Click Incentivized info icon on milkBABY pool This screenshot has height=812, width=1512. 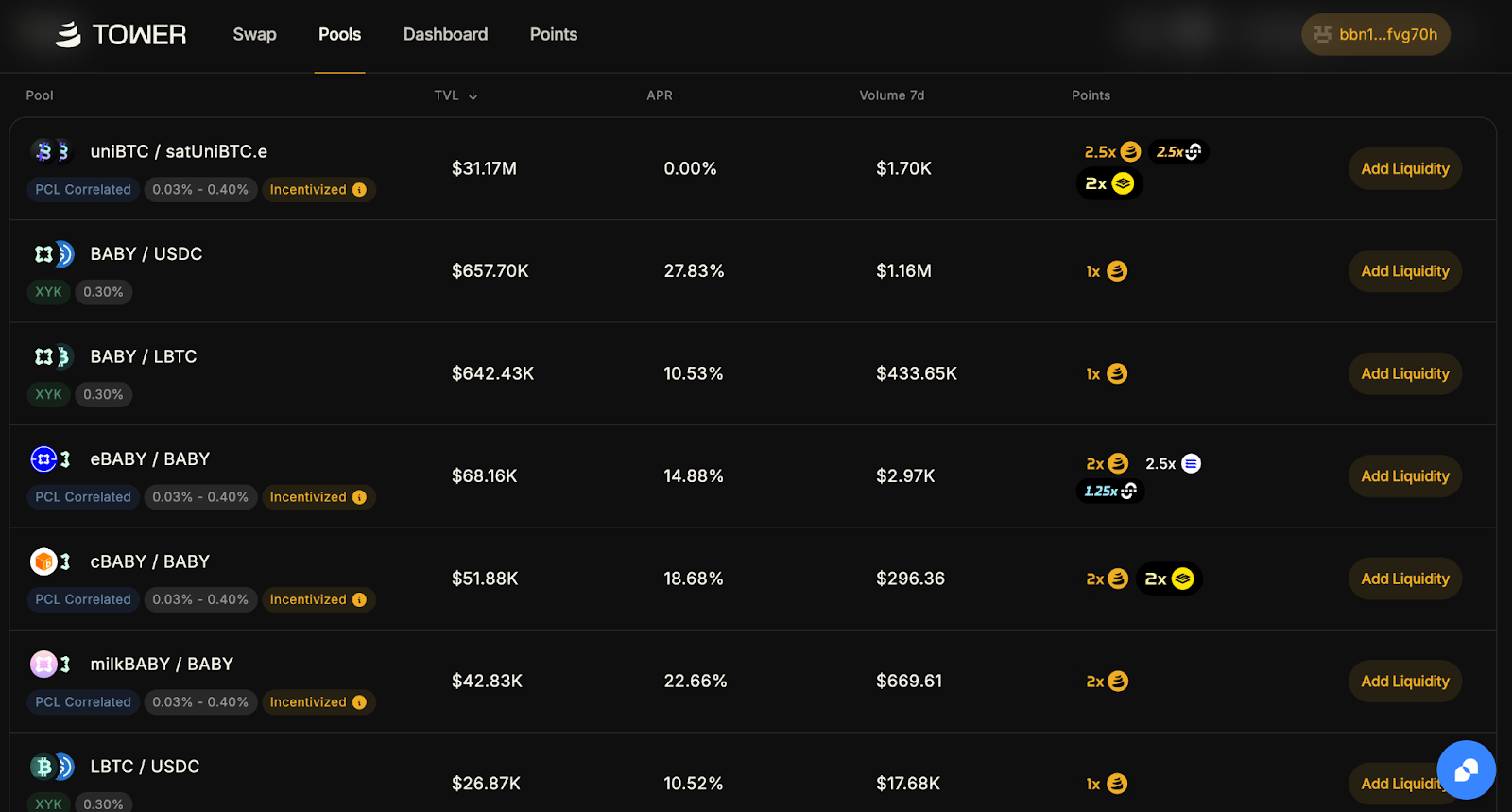[x=359, y=702]
